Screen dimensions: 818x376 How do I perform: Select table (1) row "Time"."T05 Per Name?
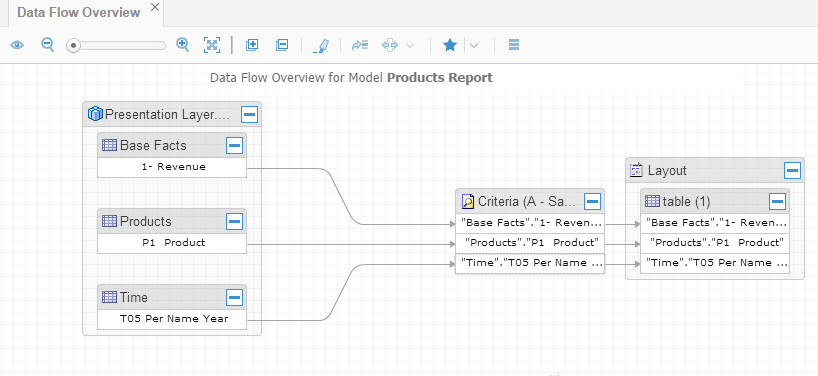[715, 263]
